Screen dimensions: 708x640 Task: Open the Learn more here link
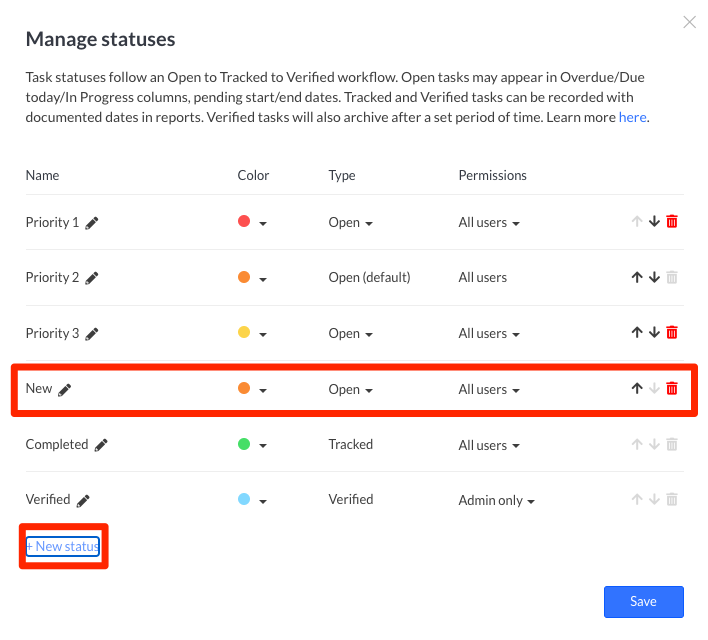click(632, 117)
